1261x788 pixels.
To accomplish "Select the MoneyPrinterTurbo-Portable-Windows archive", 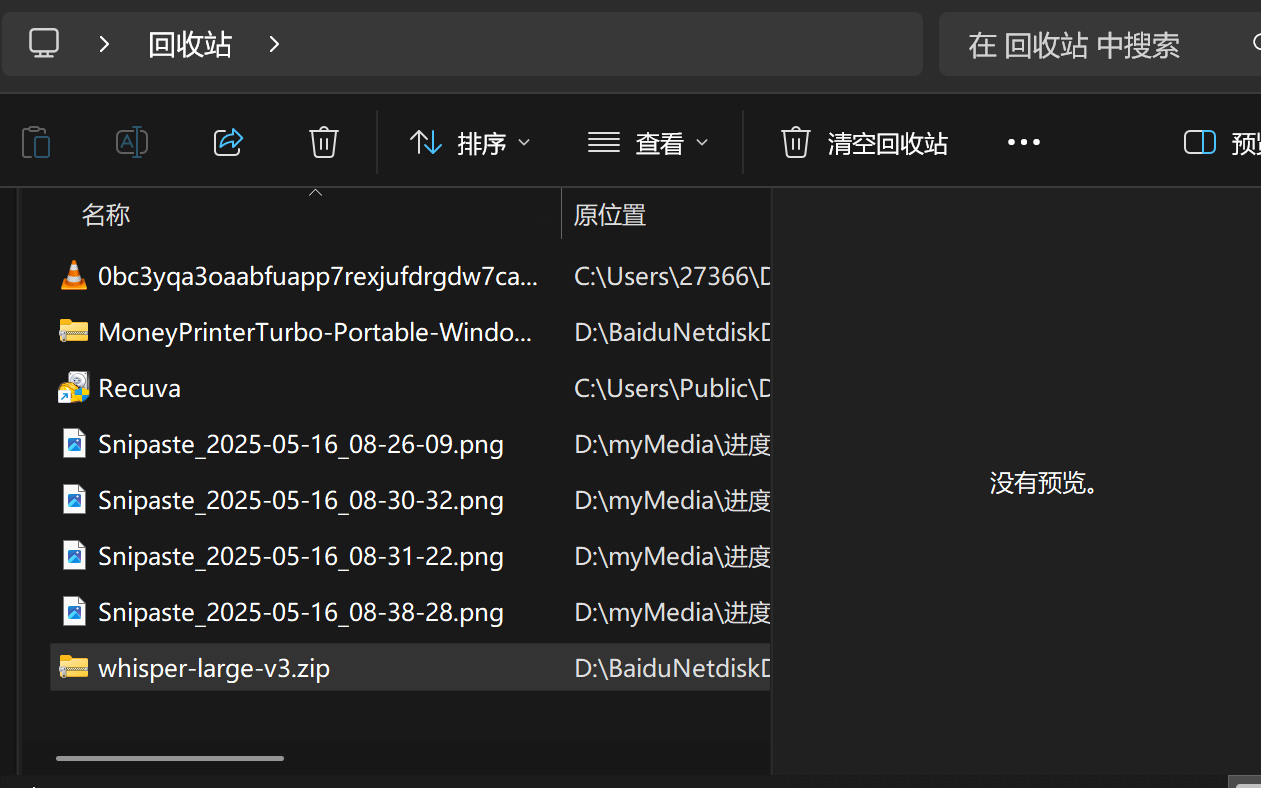I will [314, 332].
